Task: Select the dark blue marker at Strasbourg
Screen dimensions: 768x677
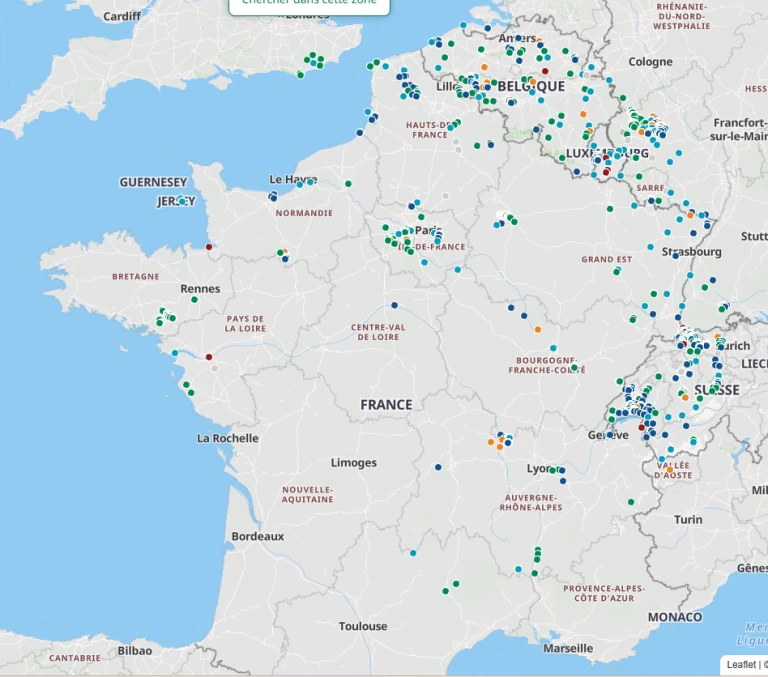Action: 675,256
